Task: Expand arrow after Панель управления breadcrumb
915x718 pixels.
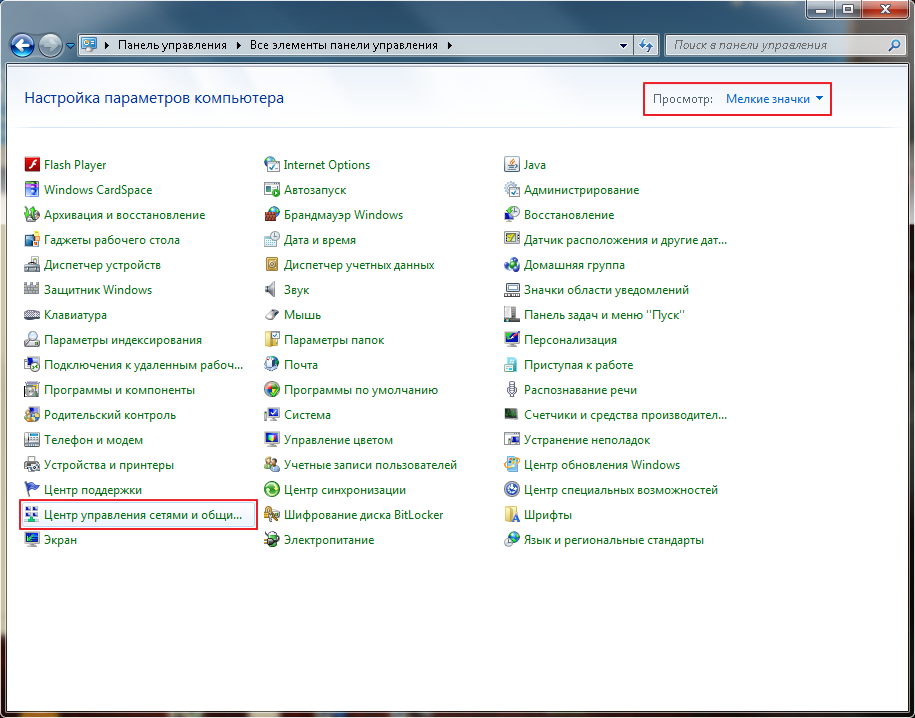Action: 239,46
